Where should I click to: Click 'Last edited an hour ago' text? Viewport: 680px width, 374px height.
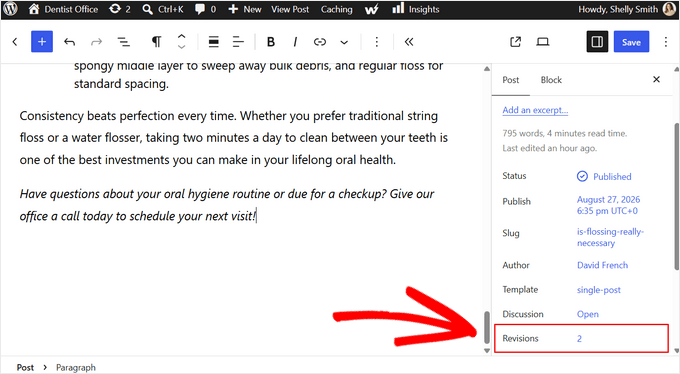click(549, 148)
